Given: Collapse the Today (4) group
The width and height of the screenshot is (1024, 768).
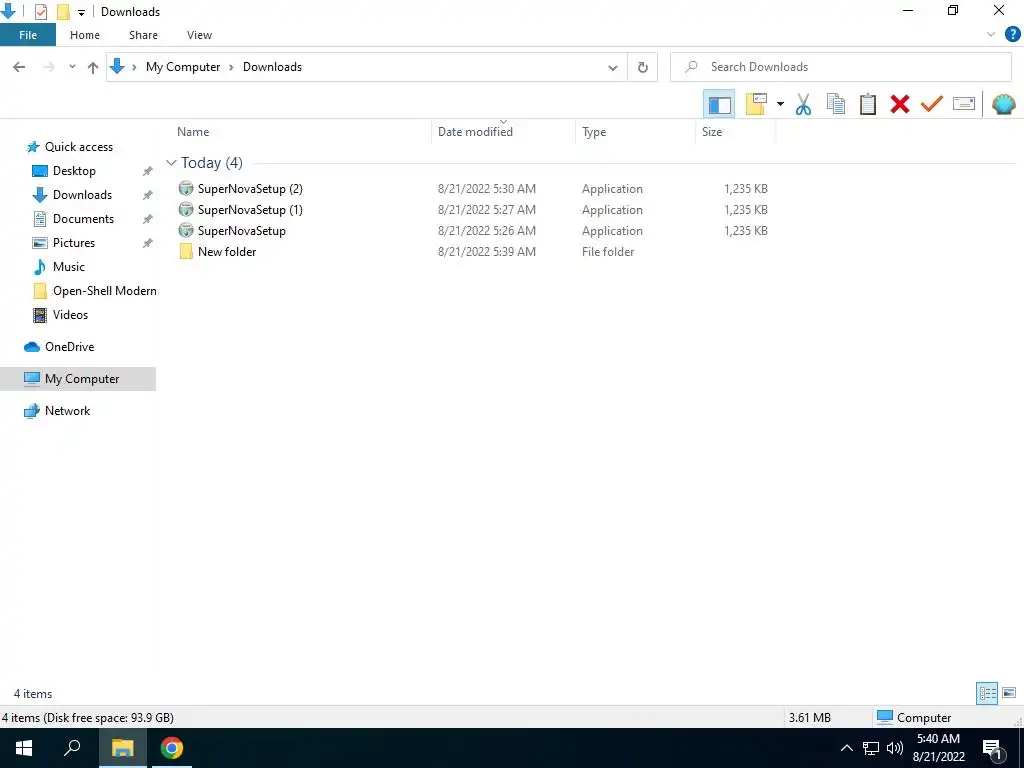Looking at the screenshot, I should [x=171, y=163].
